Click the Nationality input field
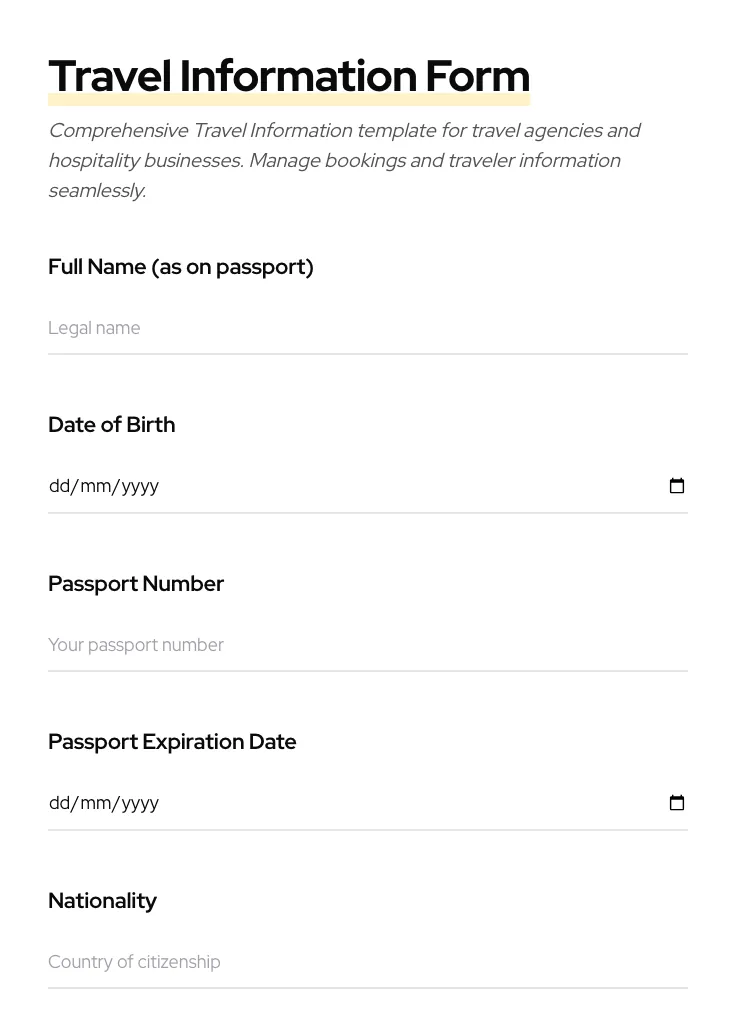736x1024 pixels. pos(300,962)
